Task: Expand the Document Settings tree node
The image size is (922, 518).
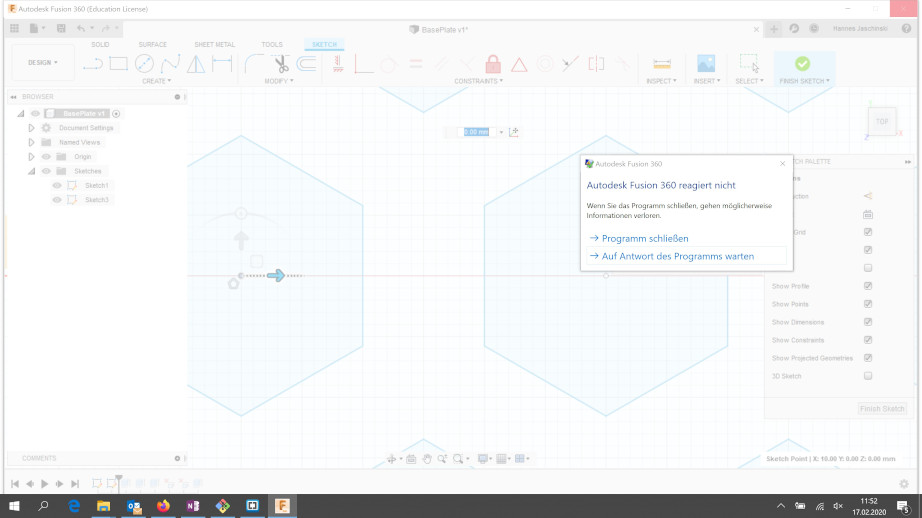Action: tap(31, 128)
